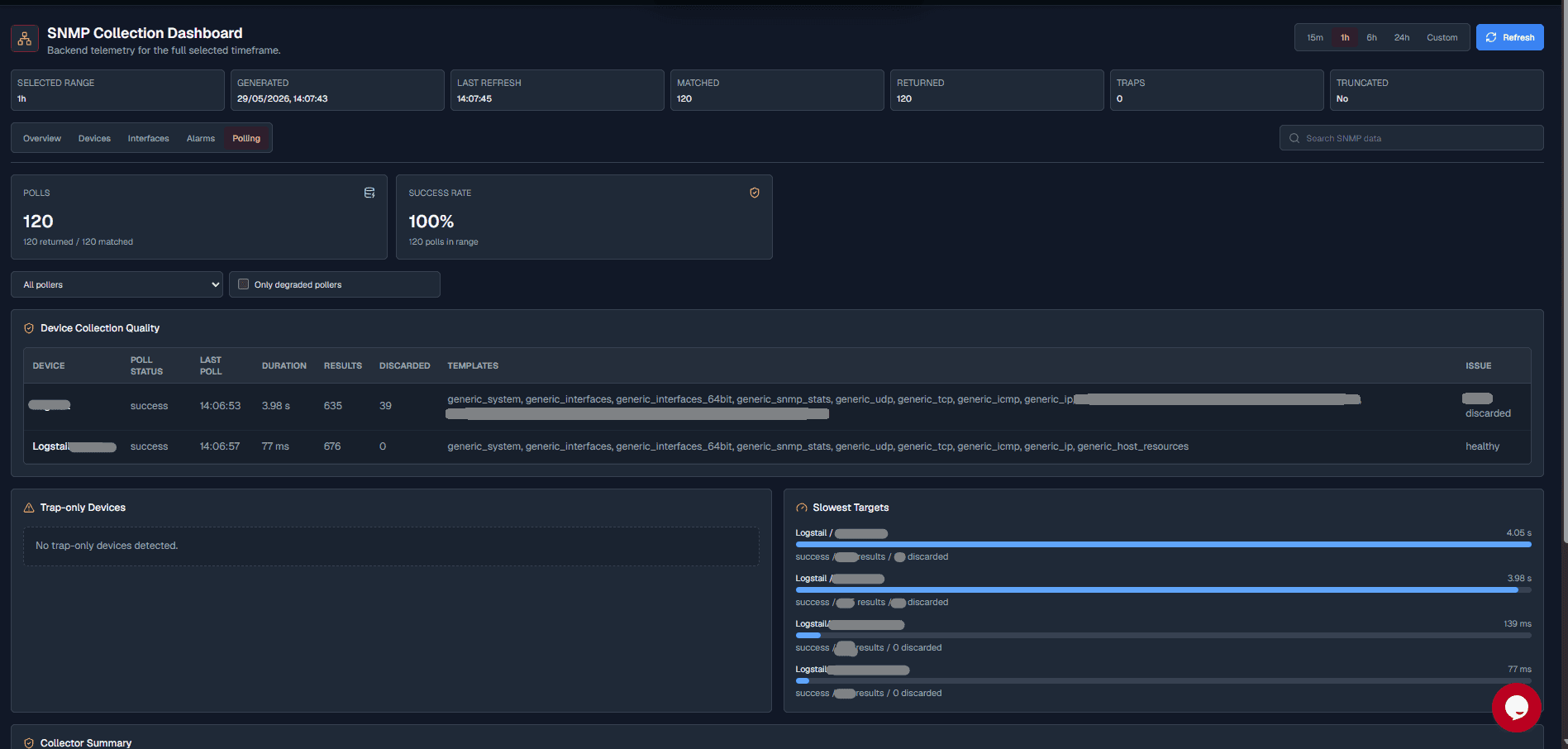
Task: Click the Collector Summary shield icon
Action: [29, 742]
